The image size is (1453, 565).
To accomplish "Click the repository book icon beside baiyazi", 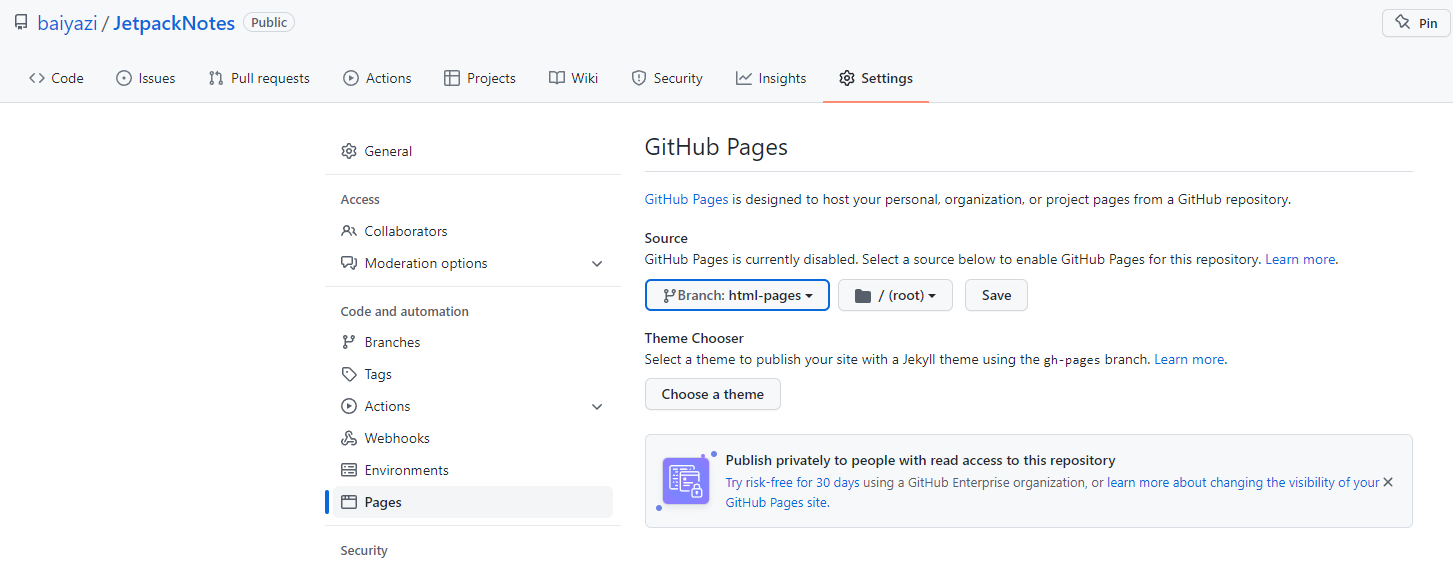I will point(21,22).
